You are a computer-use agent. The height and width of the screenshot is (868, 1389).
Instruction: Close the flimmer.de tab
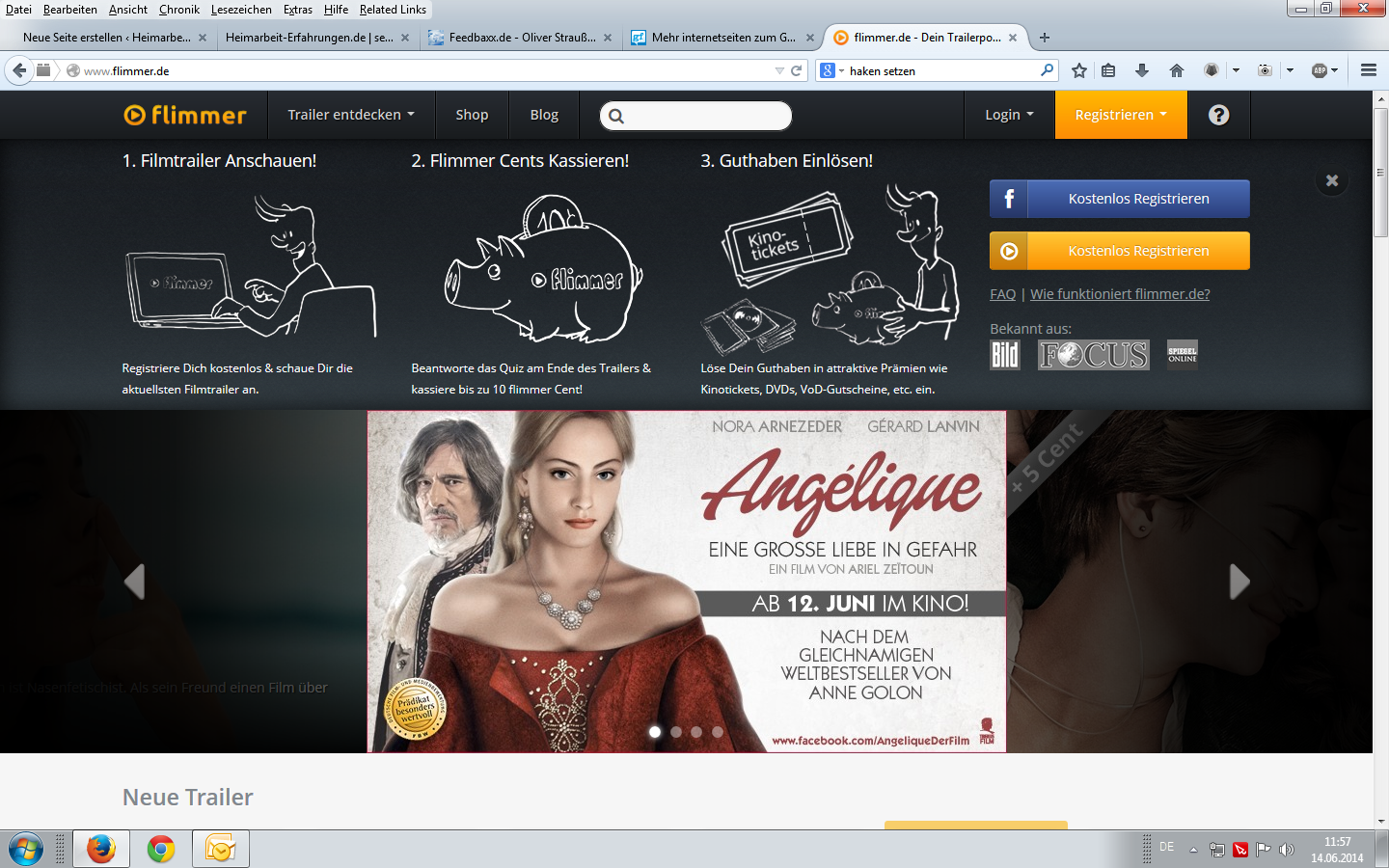[x=1013, y=38]
